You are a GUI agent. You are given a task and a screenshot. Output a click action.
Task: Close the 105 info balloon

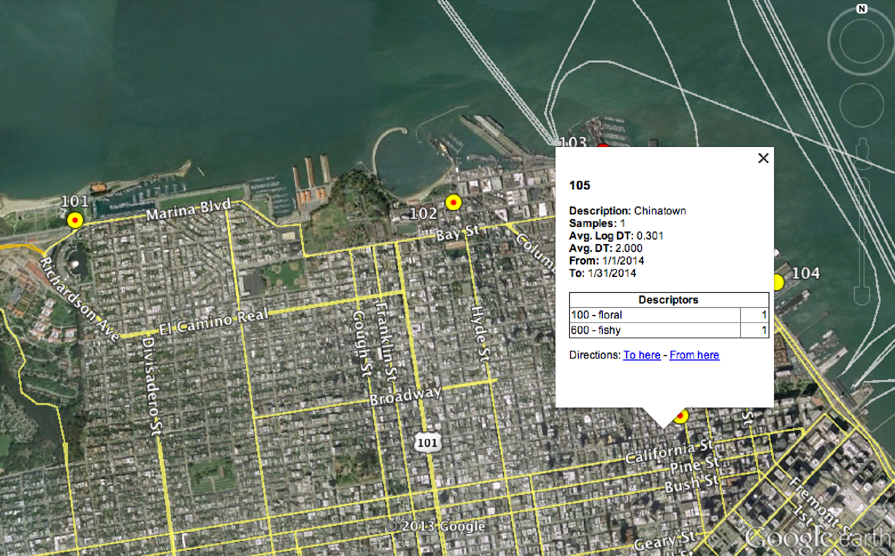763,158
